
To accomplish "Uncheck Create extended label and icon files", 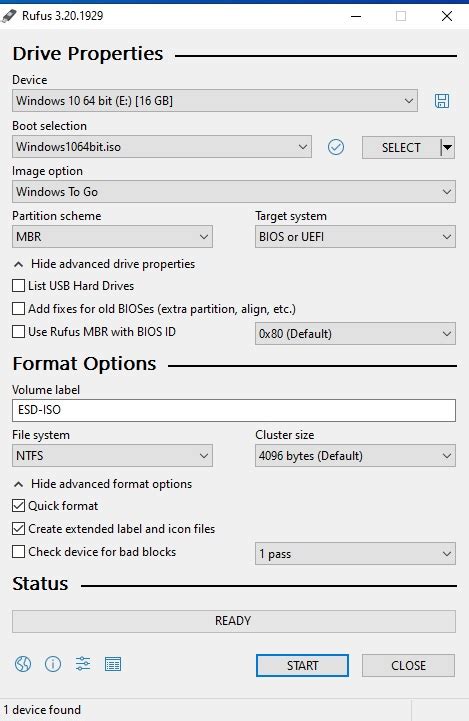I will (x=18, y=529).
